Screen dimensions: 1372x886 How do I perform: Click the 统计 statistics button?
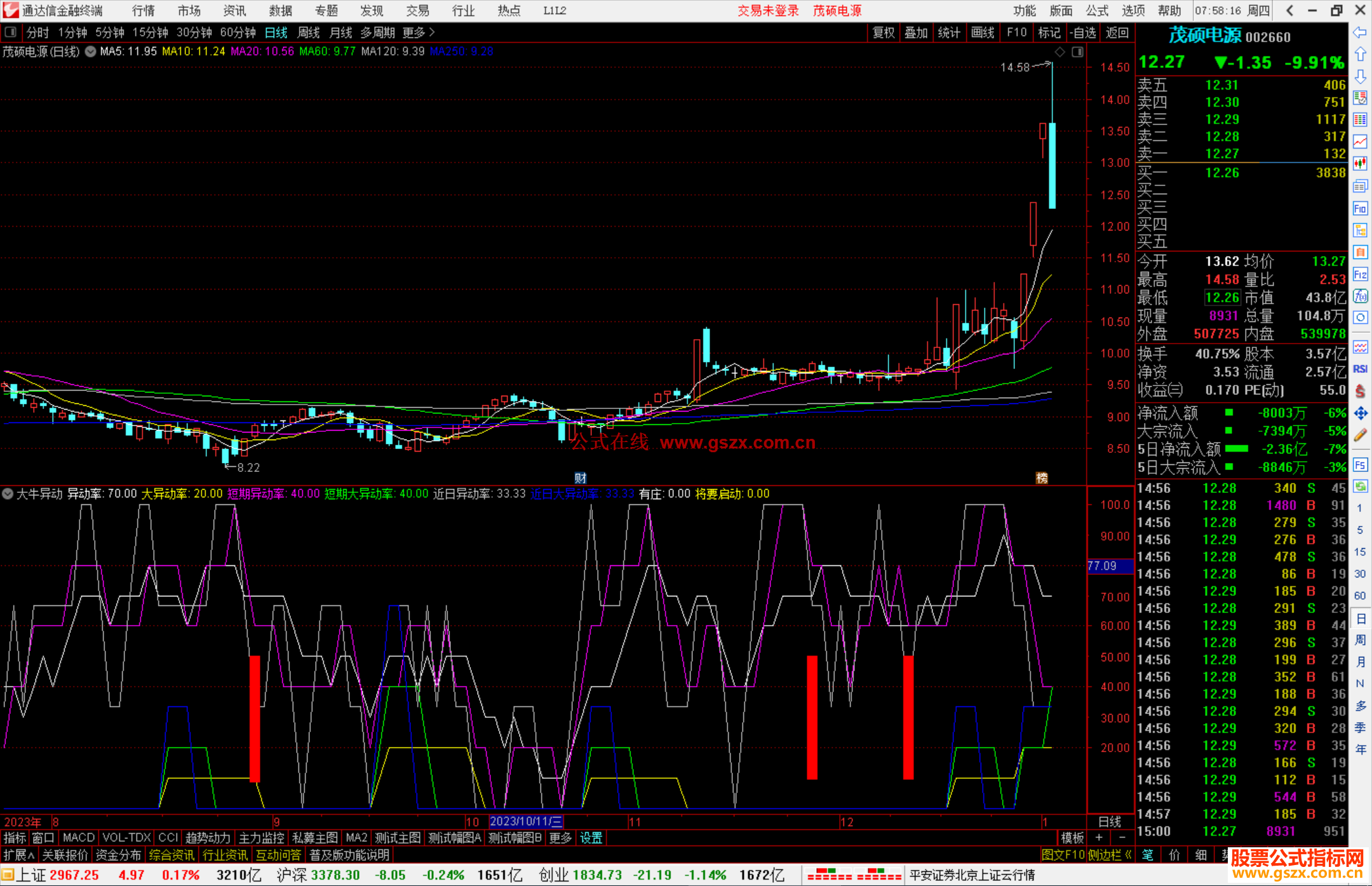coord(949,32)
